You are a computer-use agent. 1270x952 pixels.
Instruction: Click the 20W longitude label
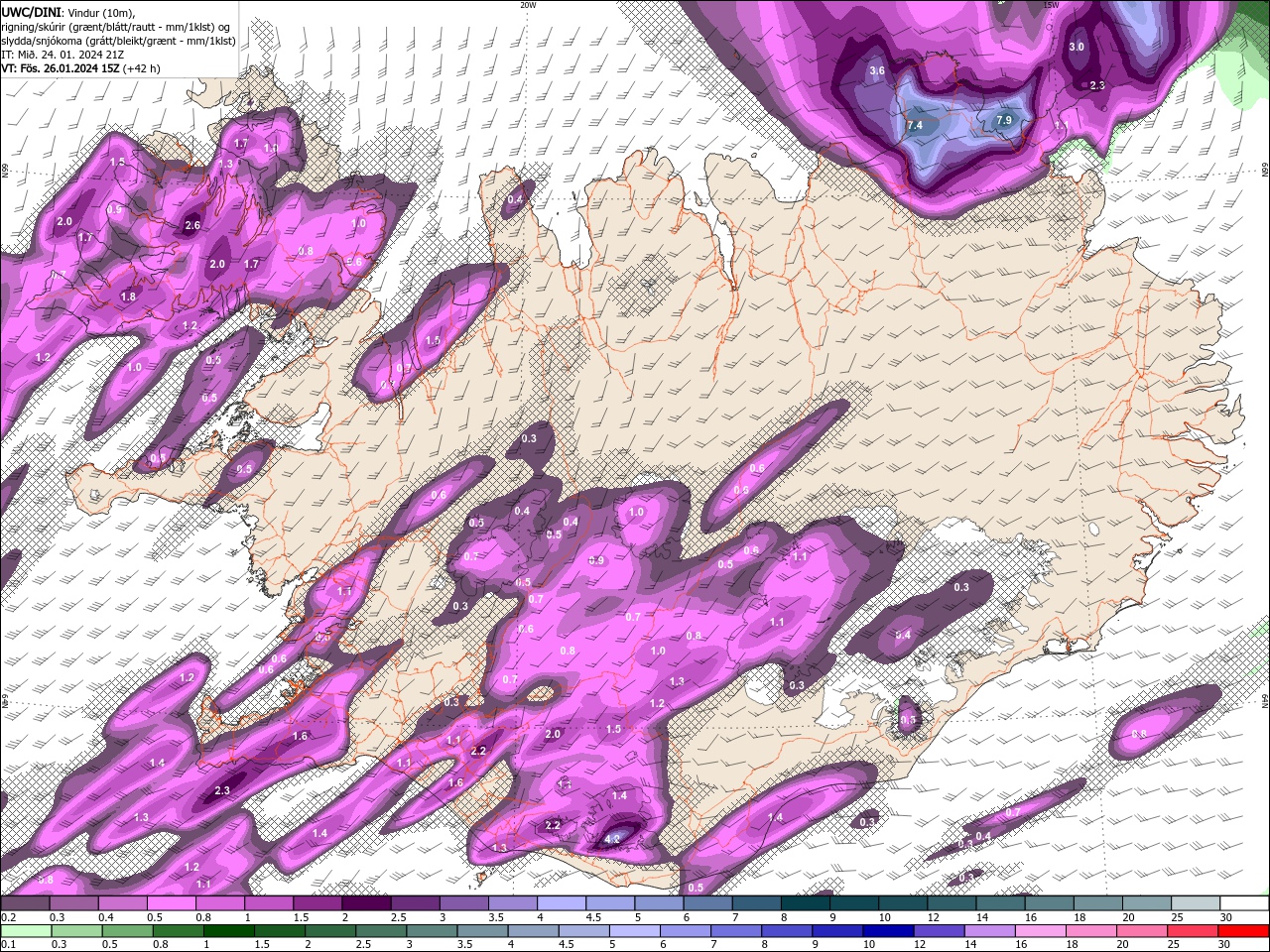click(x=528, y=5)
